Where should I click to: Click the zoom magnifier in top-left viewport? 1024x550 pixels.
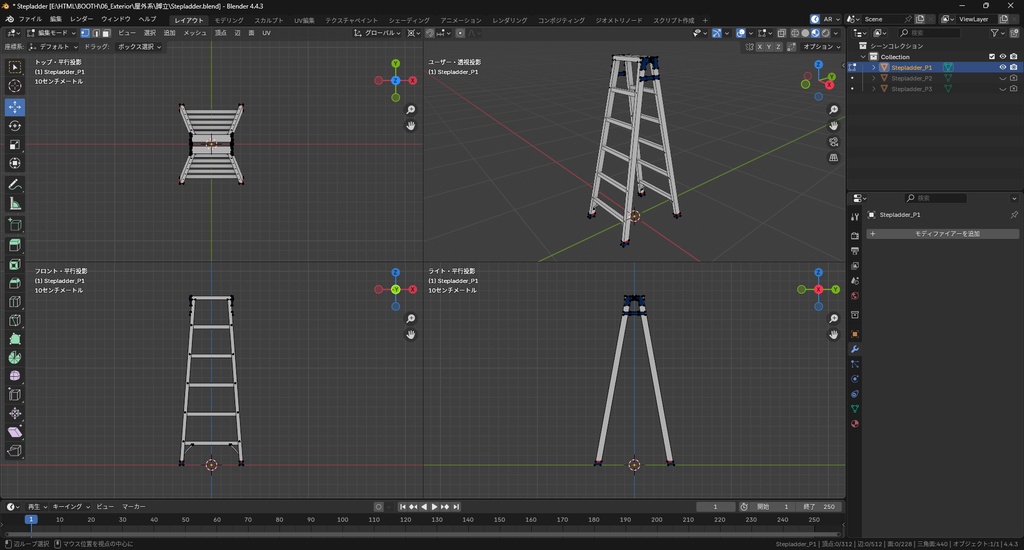411,110
